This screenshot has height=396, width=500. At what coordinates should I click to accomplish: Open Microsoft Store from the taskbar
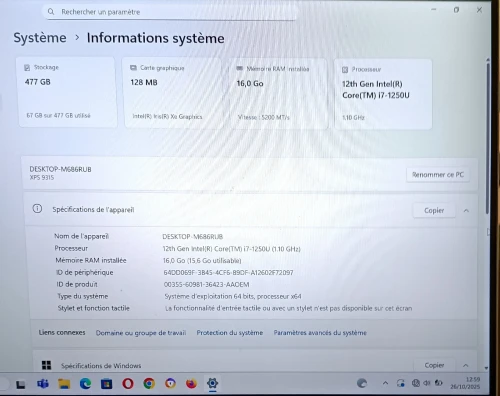pyautogui.click(x=107, y=384)
